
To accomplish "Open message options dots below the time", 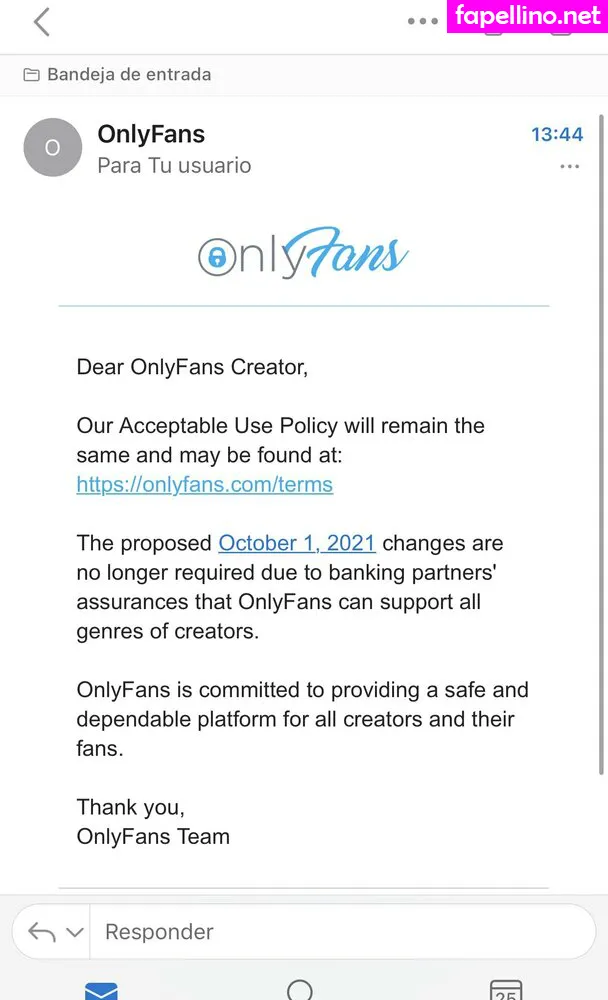I will pos(570,166).
